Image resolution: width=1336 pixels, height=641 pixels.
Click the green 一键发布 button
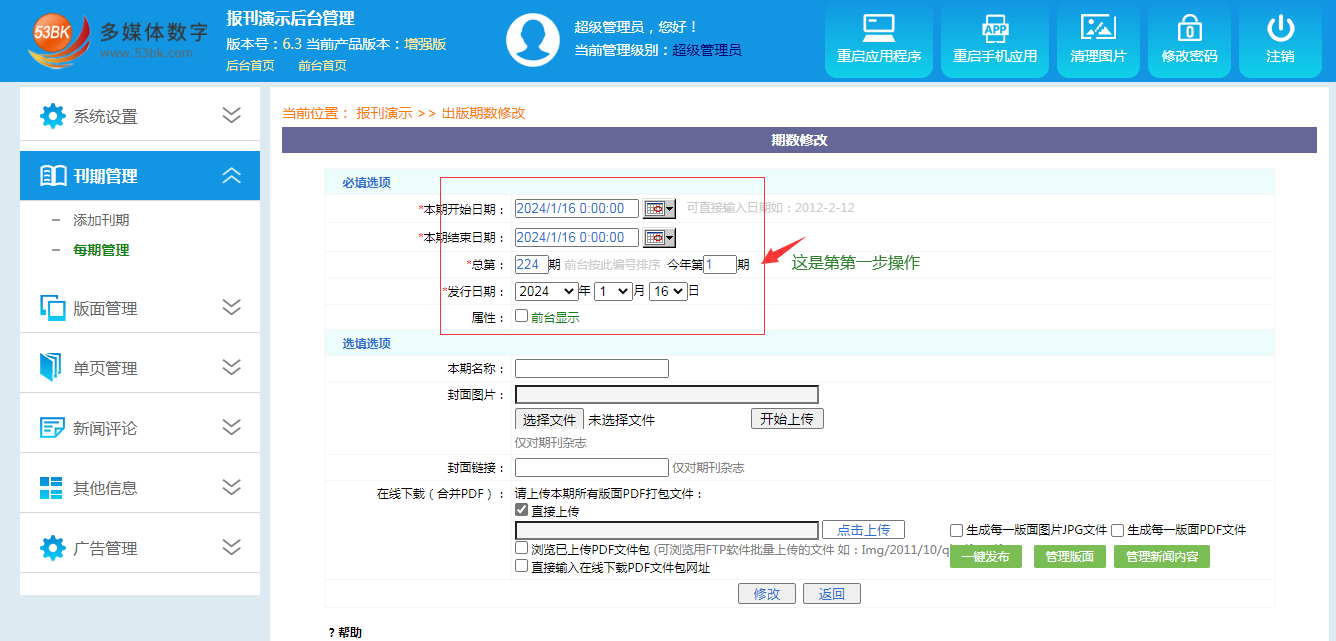985,557
